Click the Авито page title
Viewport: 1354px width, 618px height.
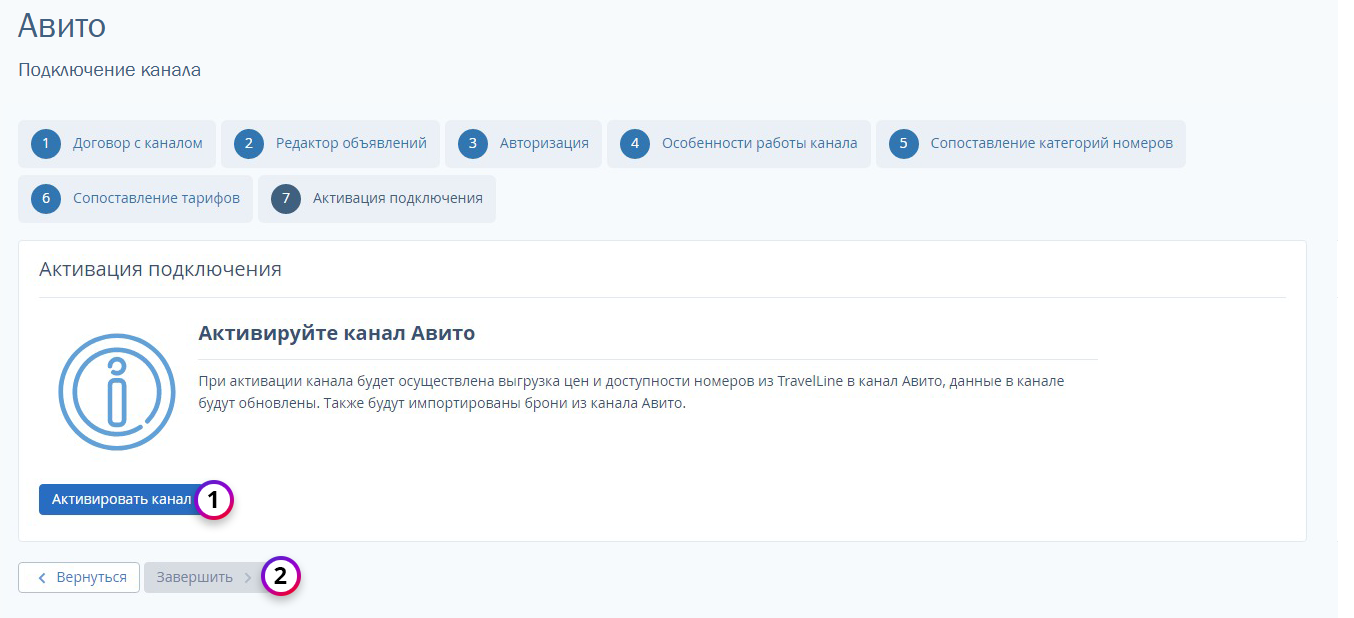(x=62, y=26)
